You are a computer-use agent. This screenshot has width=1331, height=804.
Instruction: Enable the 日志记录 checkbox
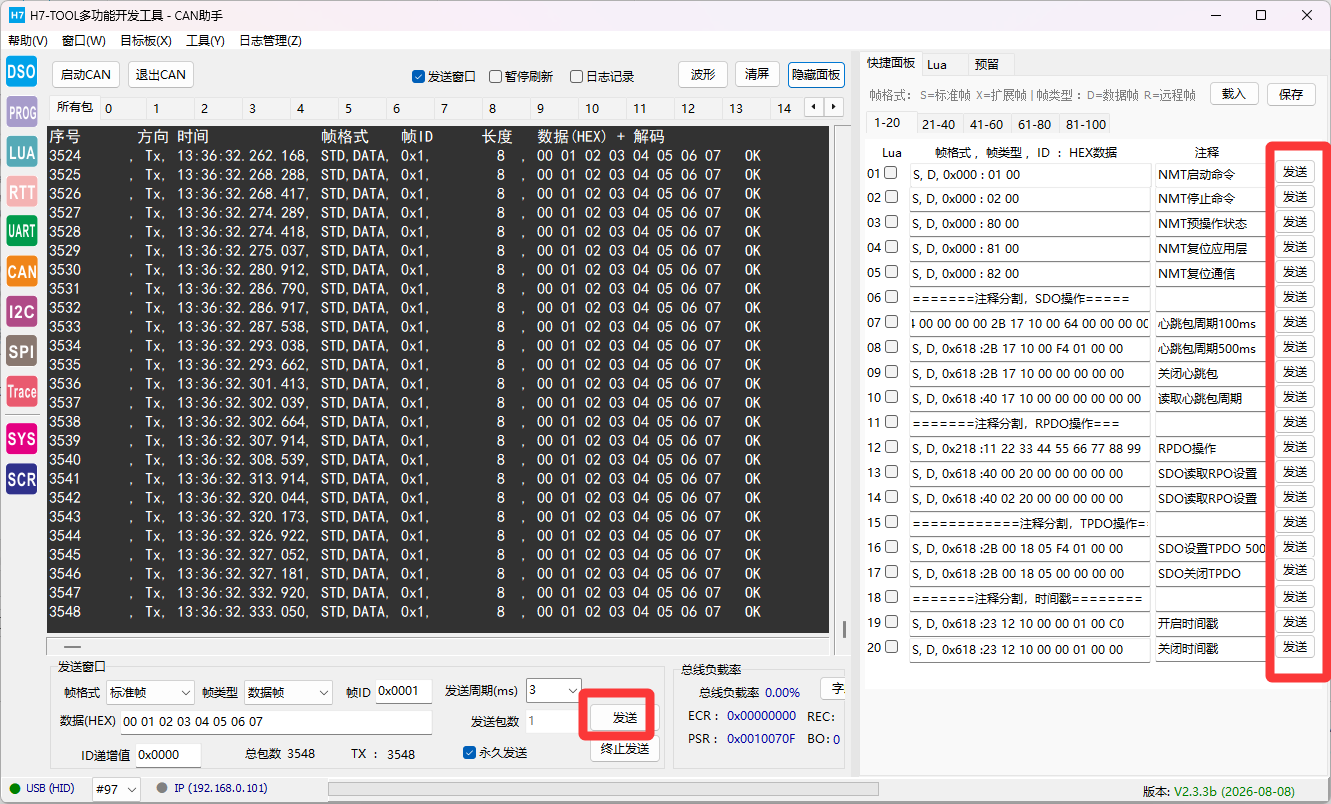pos(576,77)
